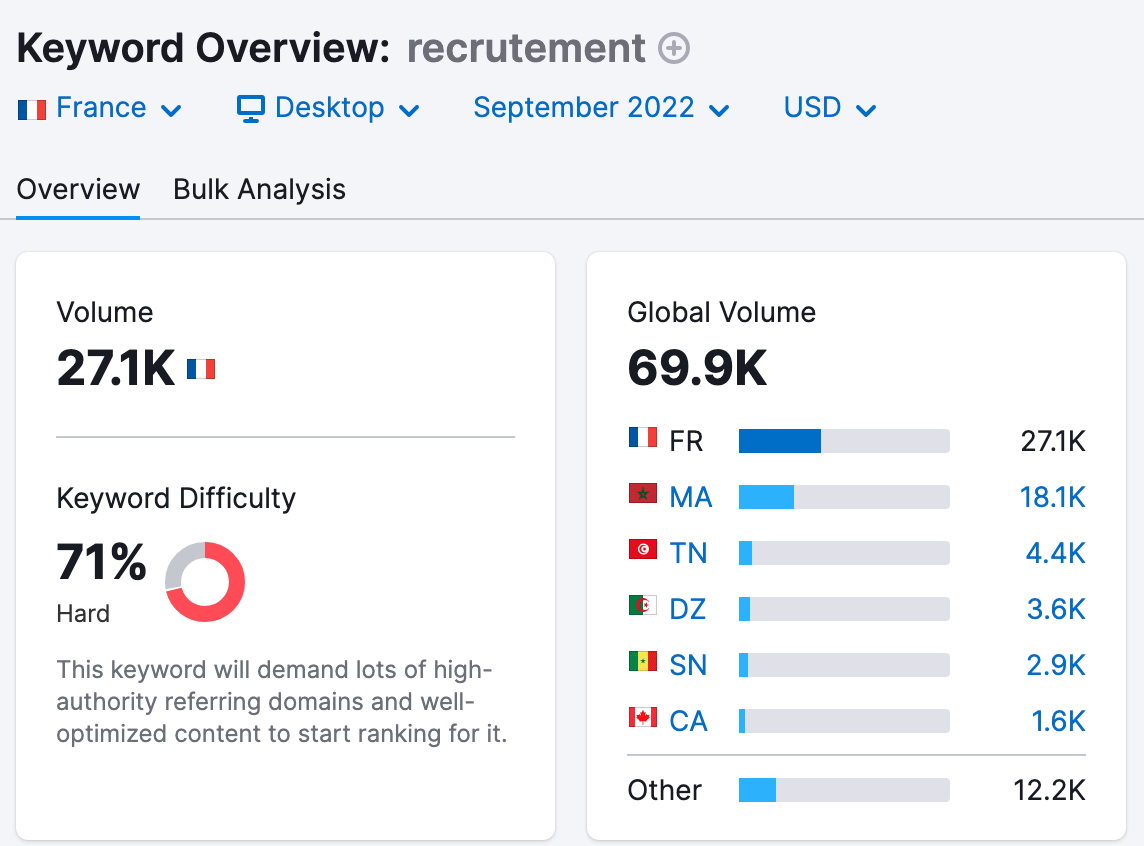Image resolution: width=1144 pixels, height=846 pixels.
Task: Open the France location dropdown
Action: (100, 107)
